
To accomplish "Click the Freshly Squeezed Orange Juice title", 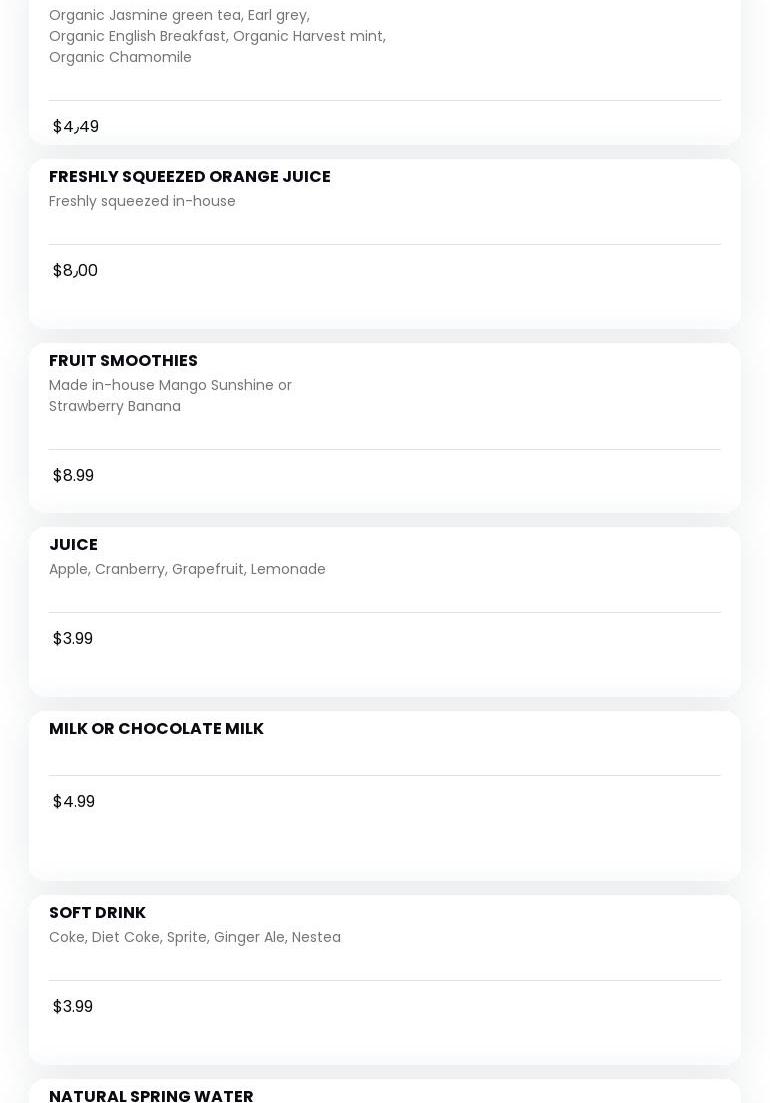I will tap(189, 177).
